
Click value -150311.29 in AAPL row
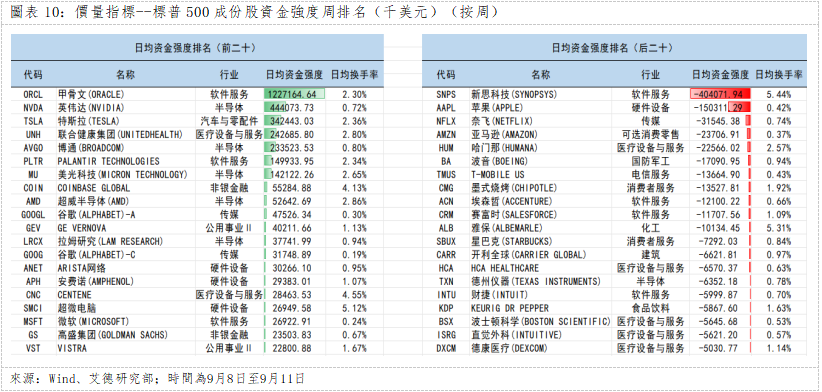(x=717, y=108)
